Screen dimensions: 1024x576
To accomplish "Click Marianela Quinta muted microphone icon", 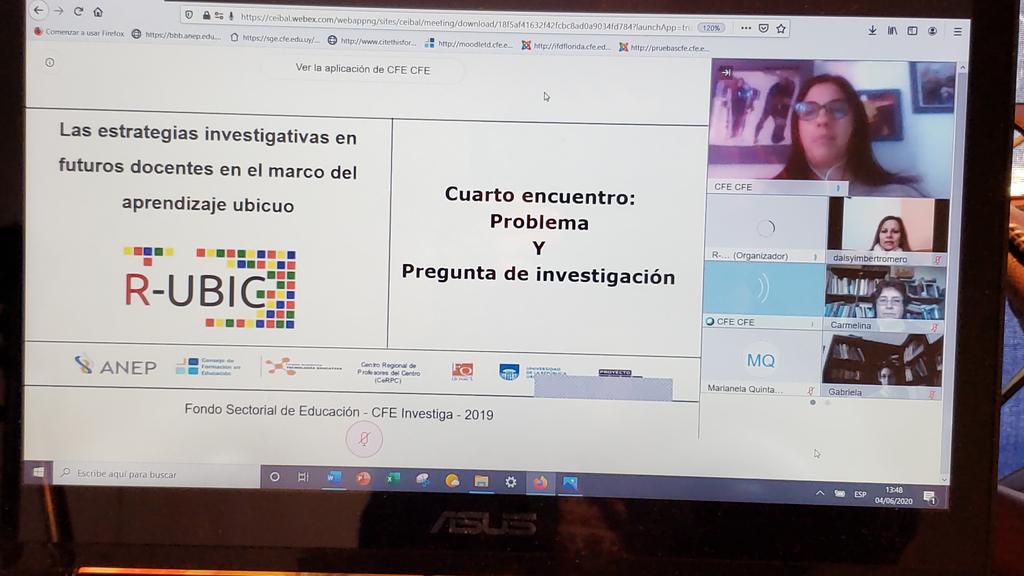I will [810, 391].
